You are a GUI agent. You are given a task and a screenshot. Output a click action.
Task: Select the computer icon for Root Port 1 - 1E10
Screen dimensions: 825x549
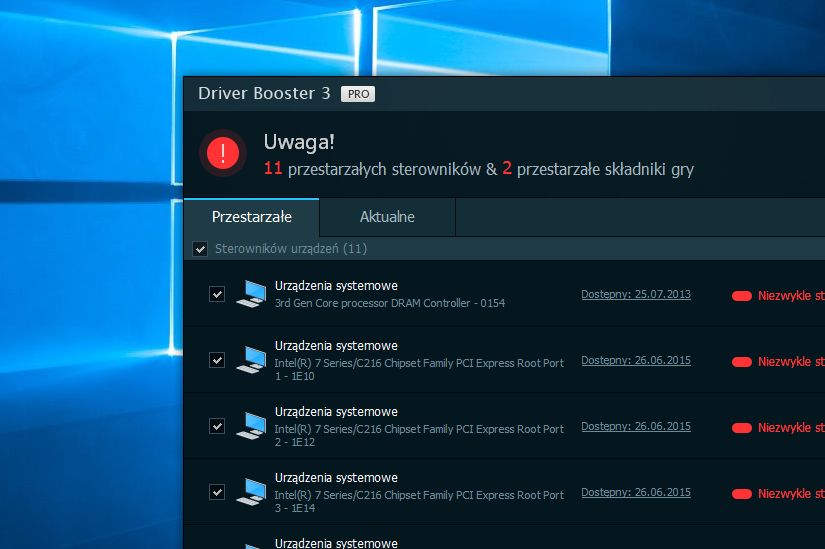pyautogui.click(x=251, y=360)
